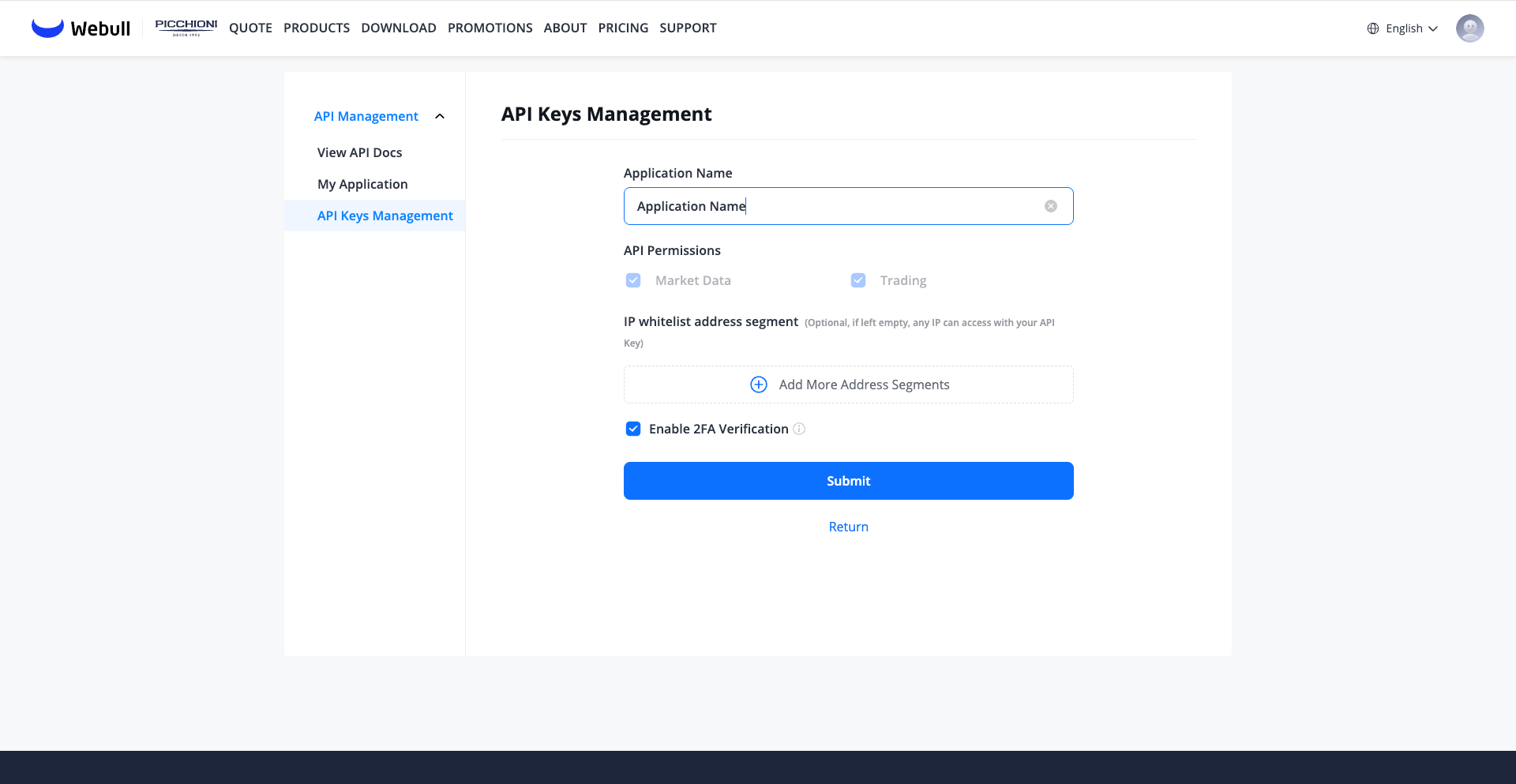Open the ABOUT menu
The width and height of the screenshot is (1516, 784).
pyautogui.click(x=565, y=28)
